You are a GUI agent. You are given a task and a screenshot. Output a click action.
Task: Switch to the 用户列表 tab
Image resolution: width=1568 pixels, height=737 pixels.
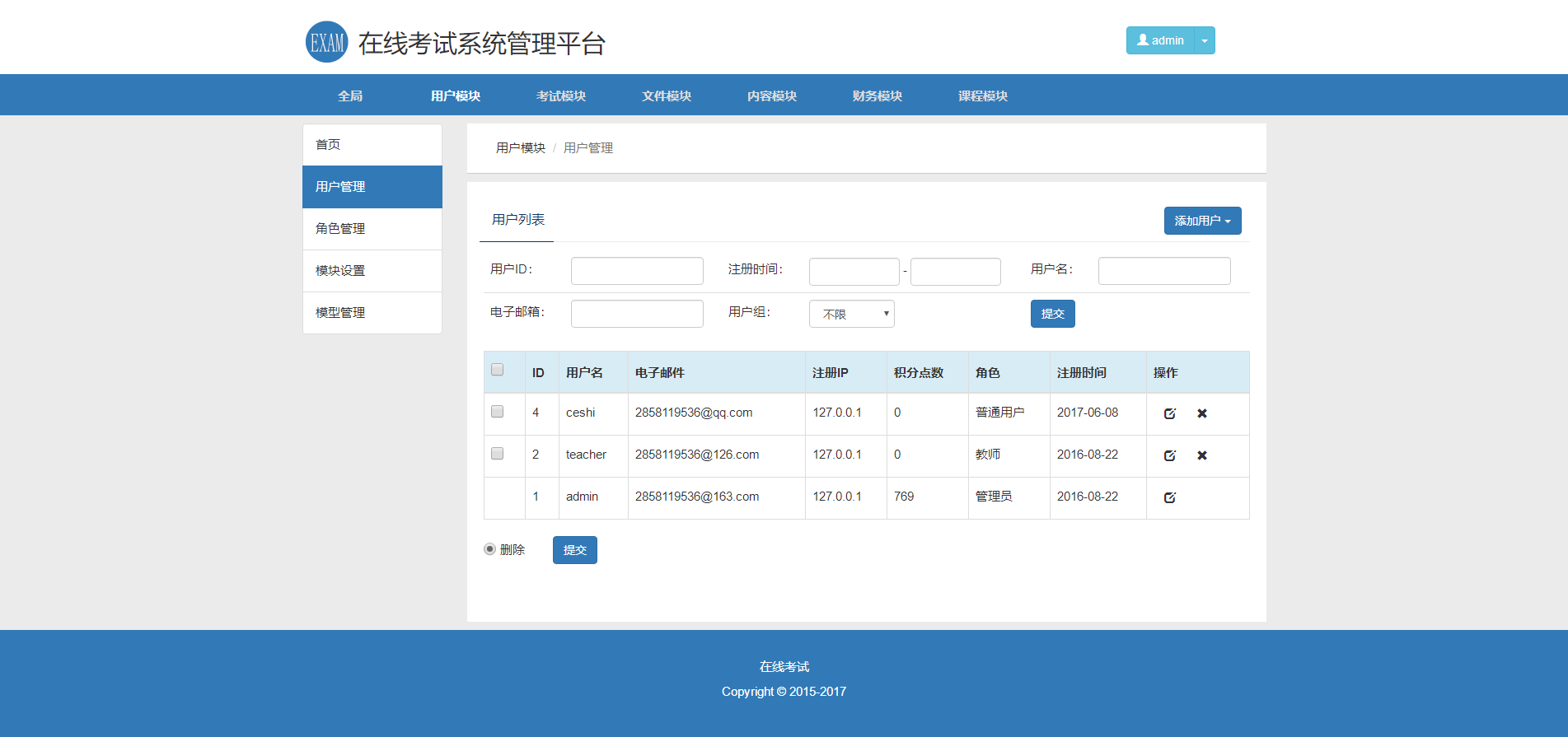(517, 220)
